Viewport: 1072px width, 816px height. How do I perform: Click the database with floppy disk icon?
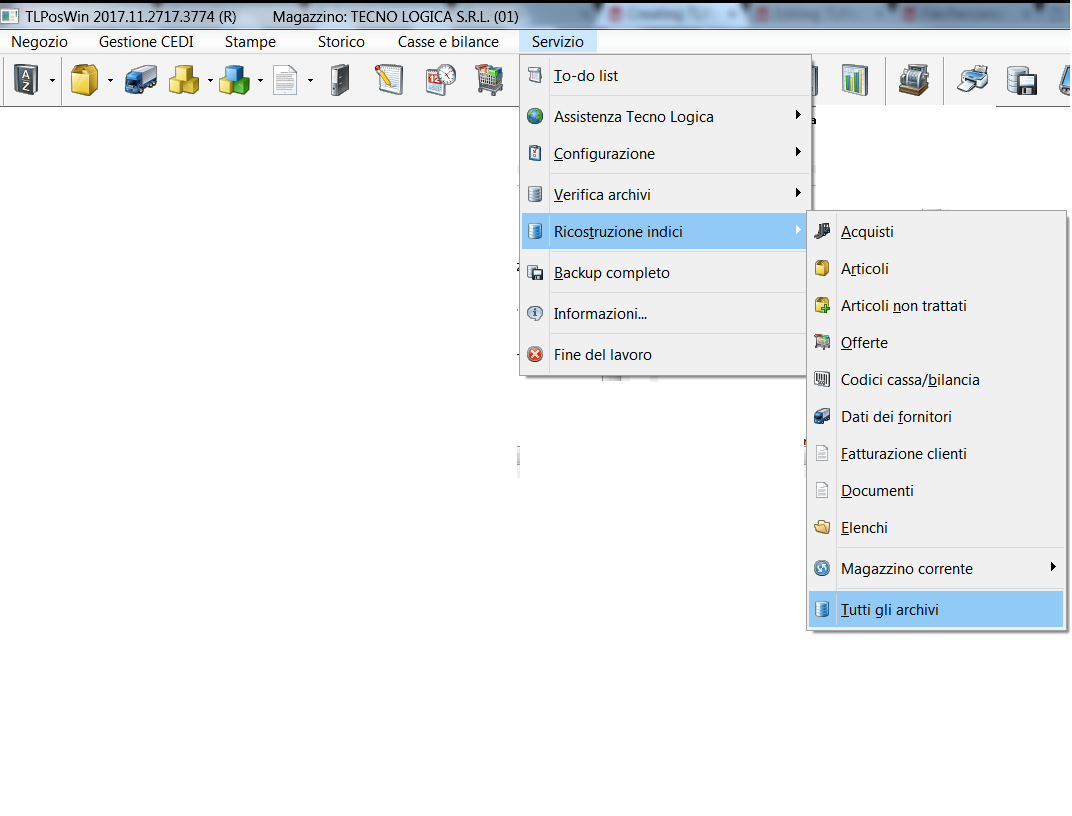(1021, 80)
